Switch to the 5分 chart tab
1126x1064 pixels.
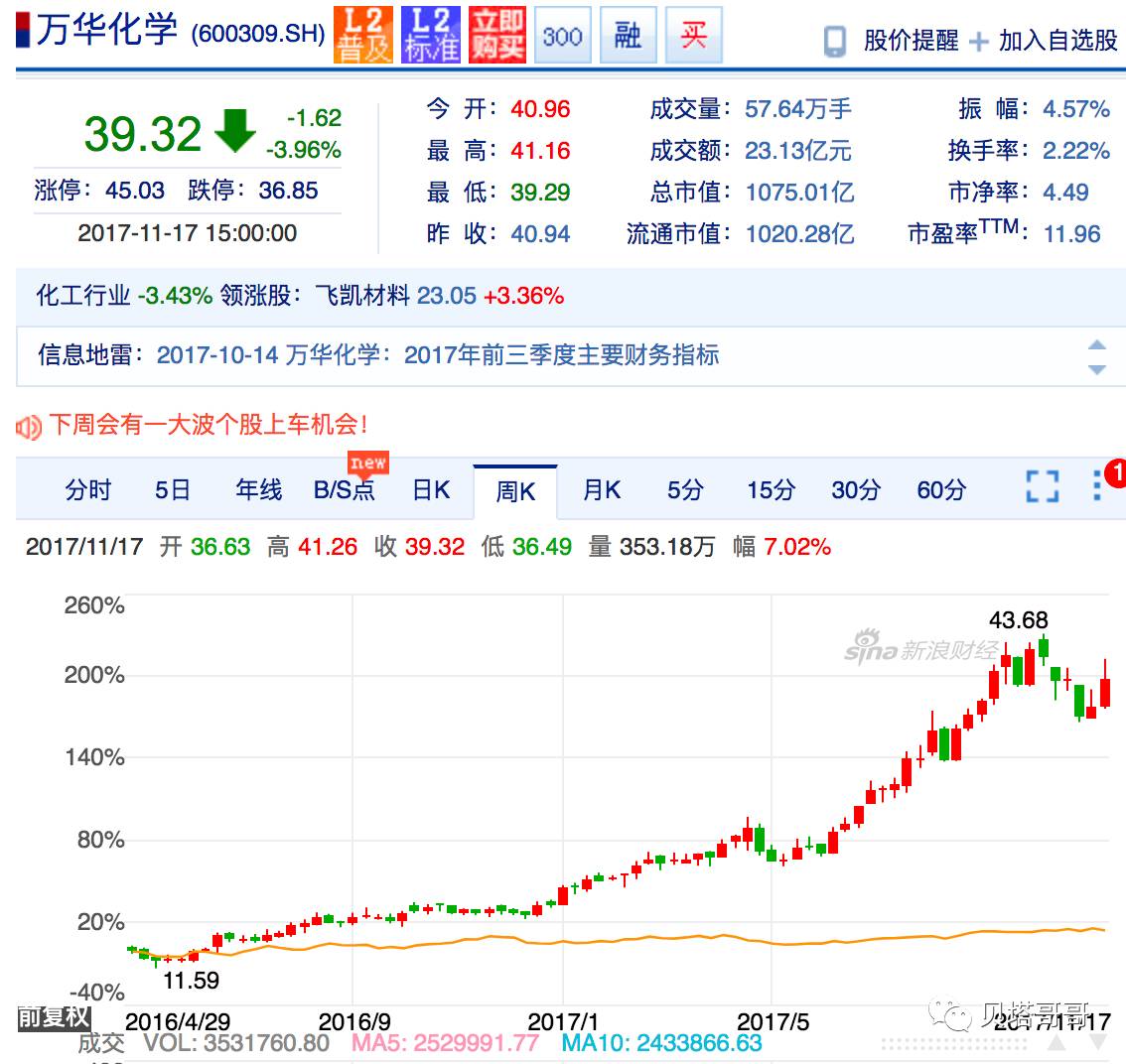tap(685, 490)
